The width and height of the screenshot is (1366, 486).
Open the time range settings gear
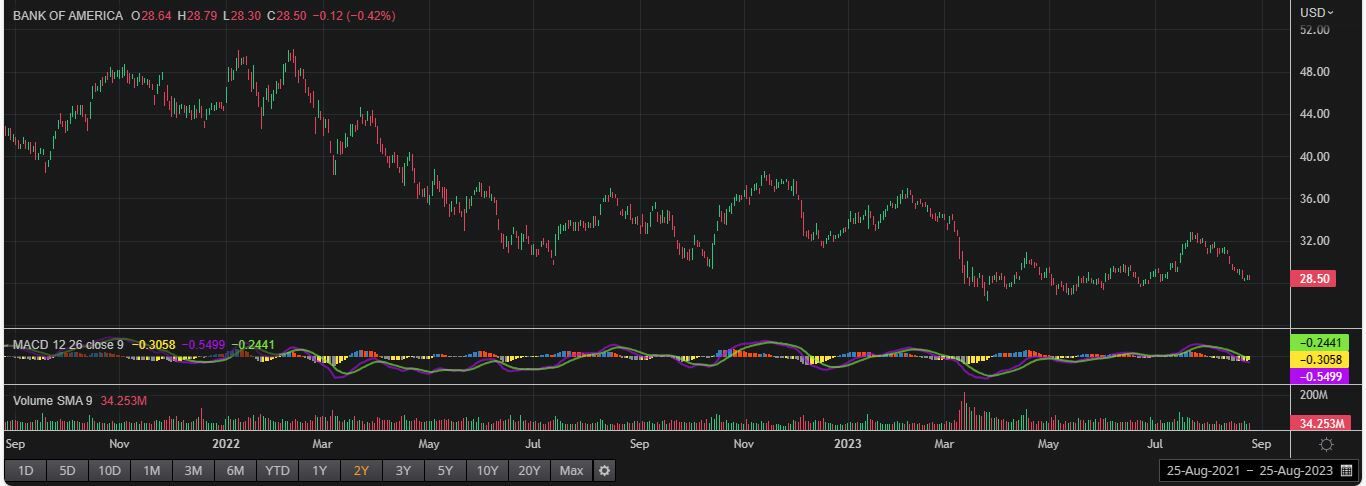pos(604,470)
